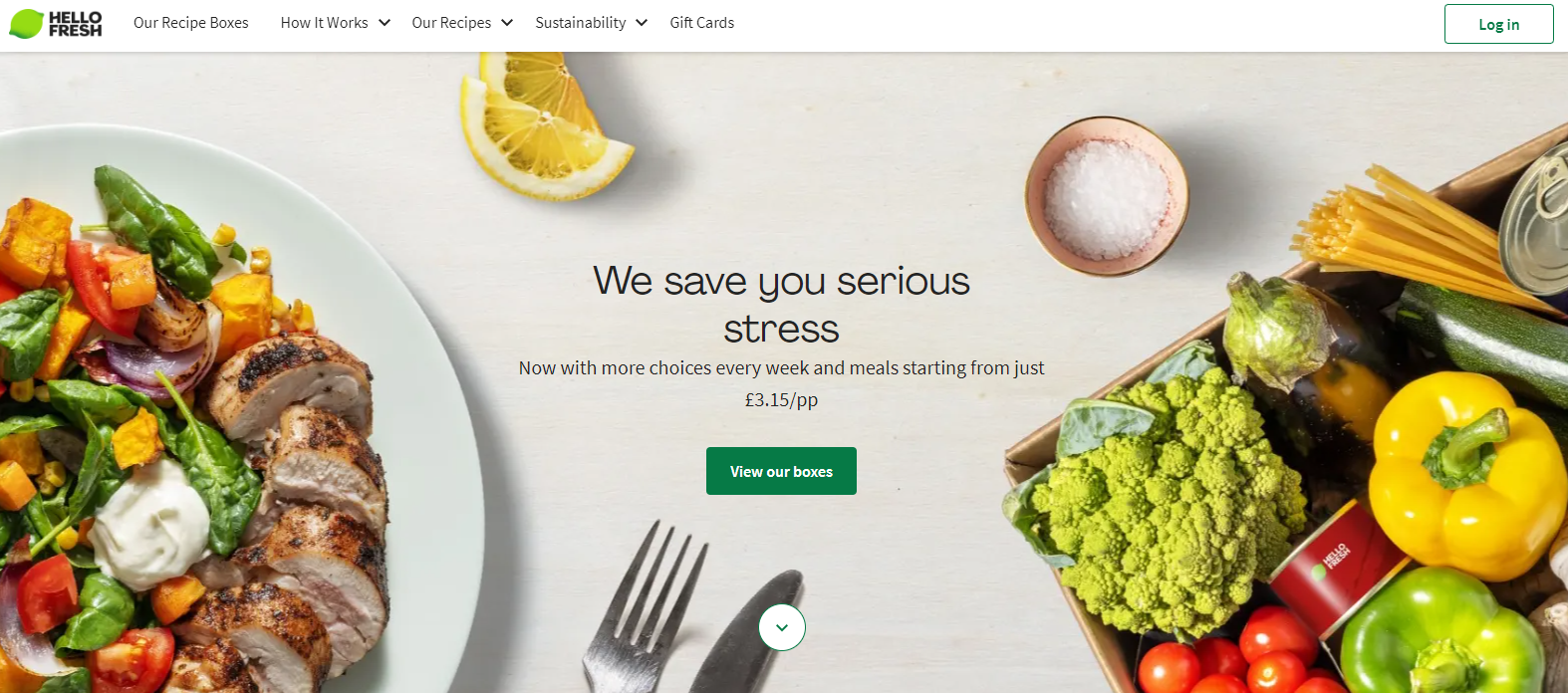The width and height of the screenshot is (1568, 693).
Task: Click the We save you serious stress heading
Action: (x=782, y=305)
